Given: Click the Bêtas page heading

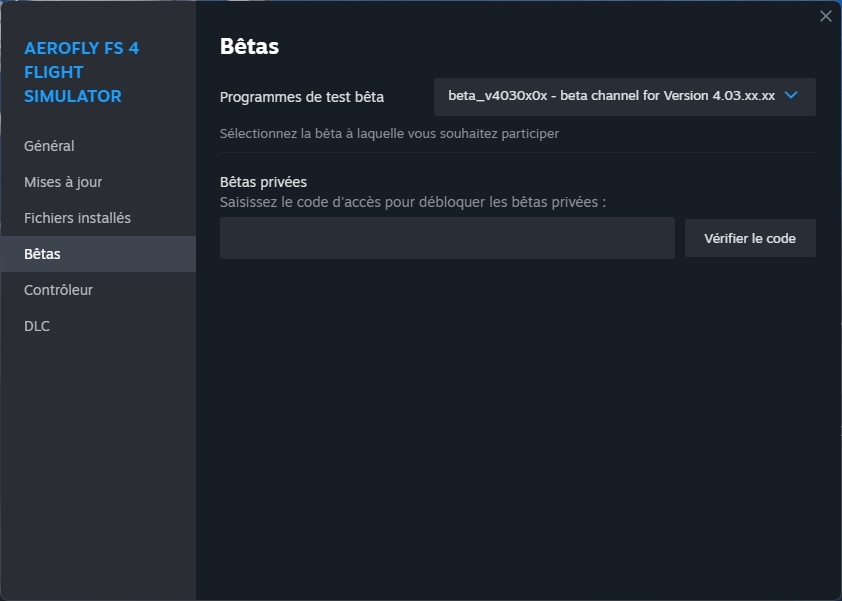Looking at the screenshot, I should [249, 46].
